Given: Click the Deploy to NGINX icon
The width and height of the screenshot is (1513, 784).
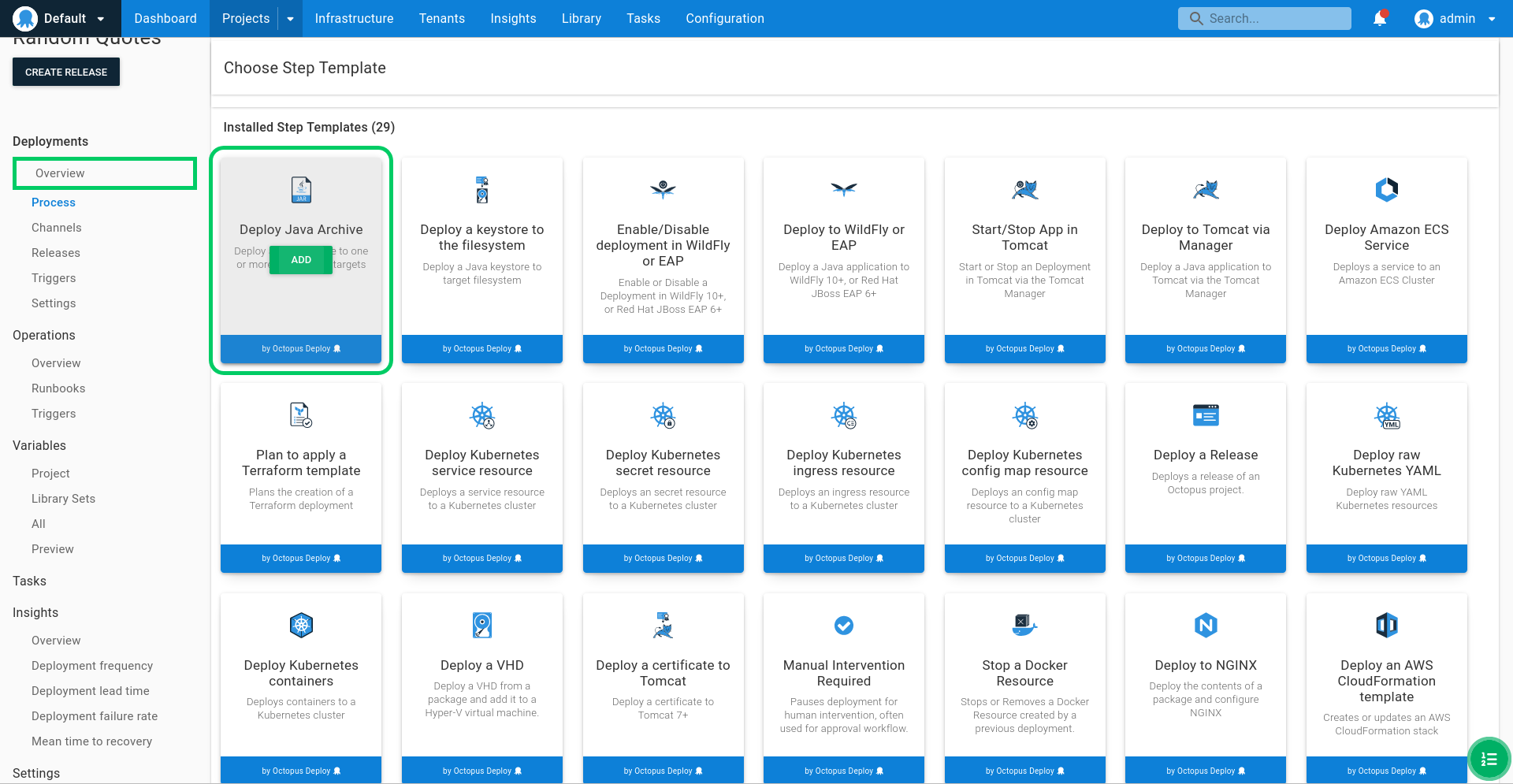Looking at the screenshot, I should pos(1206,626).
